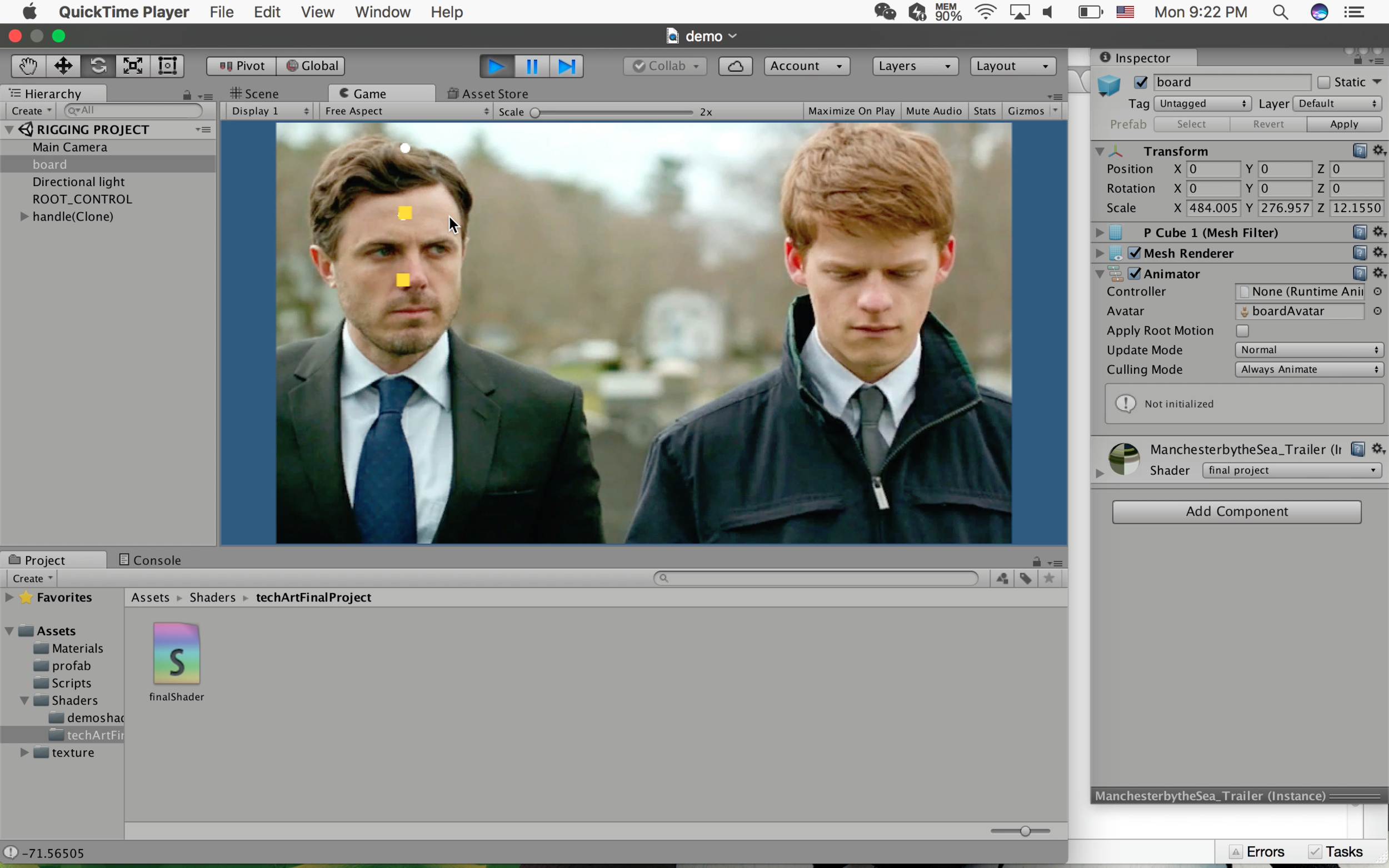Image resolution: width=1389 pixels, height=868 pixels.
Task: Open the Cloud services button
Action: [736, 66]
